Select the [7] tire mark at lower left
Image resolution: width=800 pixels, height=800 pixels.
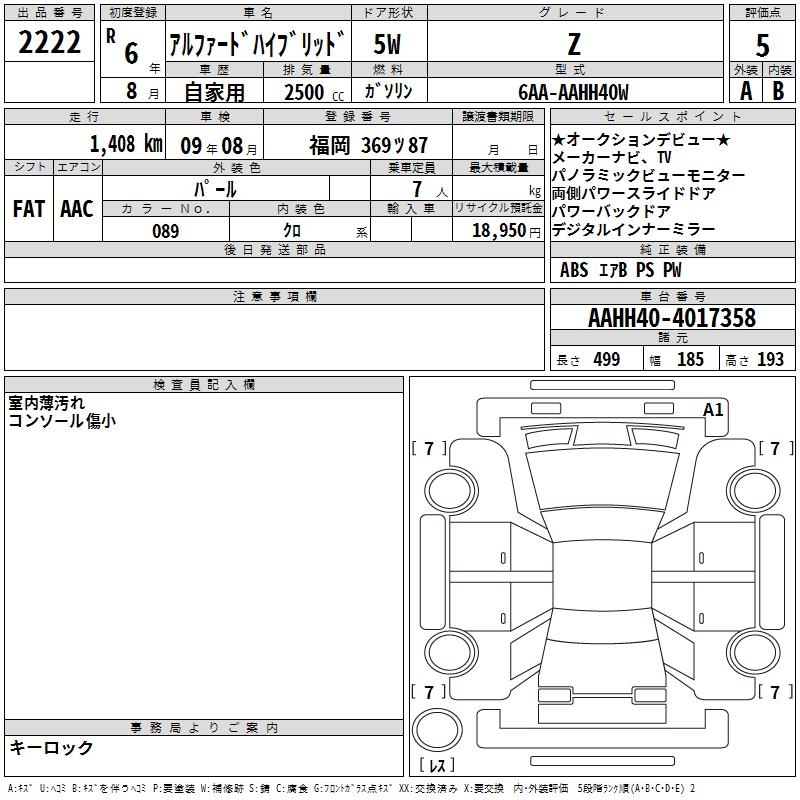tap(430, 692)
